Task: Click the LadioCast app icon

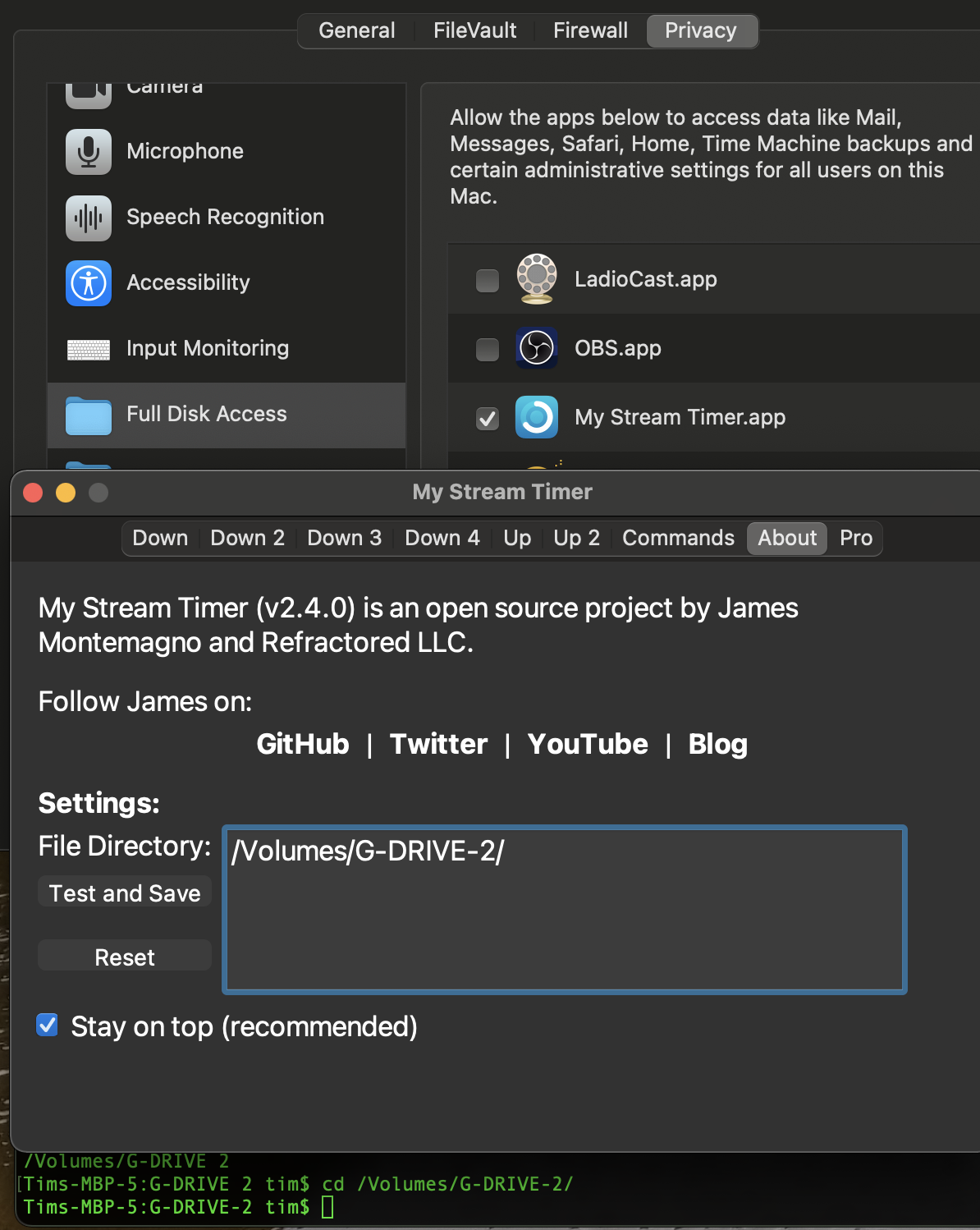Action: (x=536, y=279)
